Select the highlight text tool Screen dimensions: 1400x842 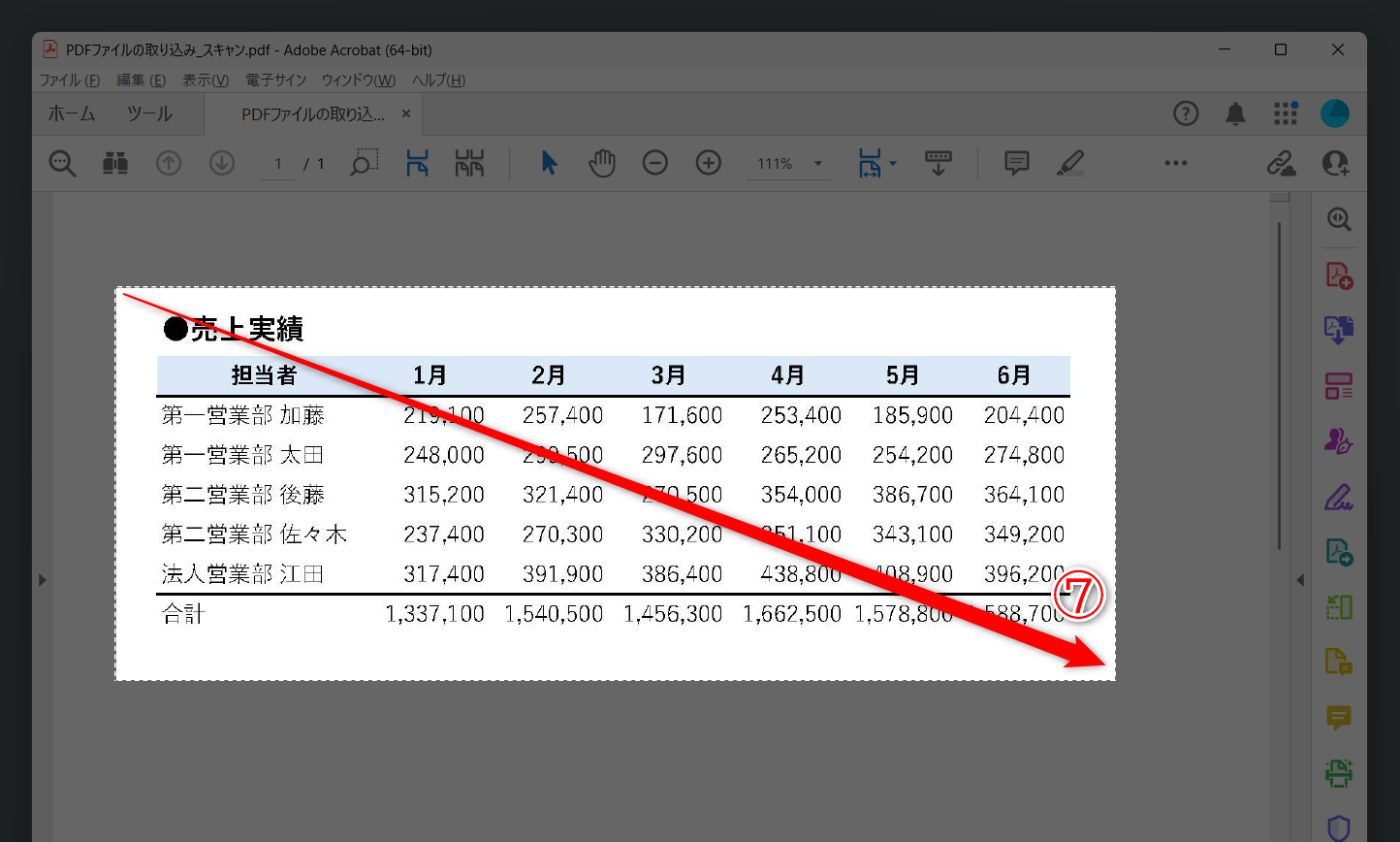tap(1070, 163)
